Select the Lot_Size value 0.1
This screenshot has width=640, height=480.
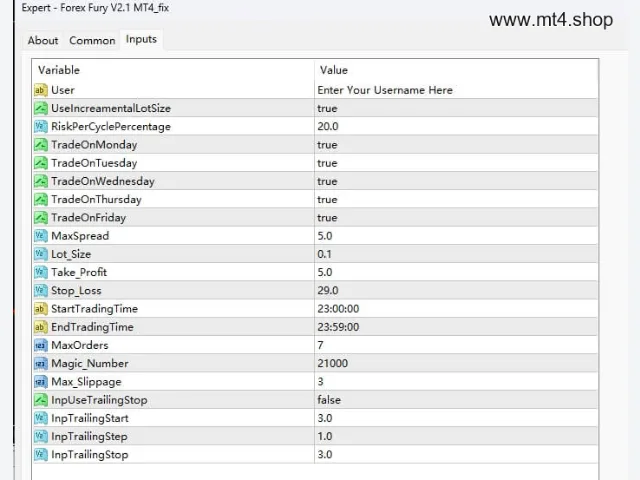tap(324, 254)
